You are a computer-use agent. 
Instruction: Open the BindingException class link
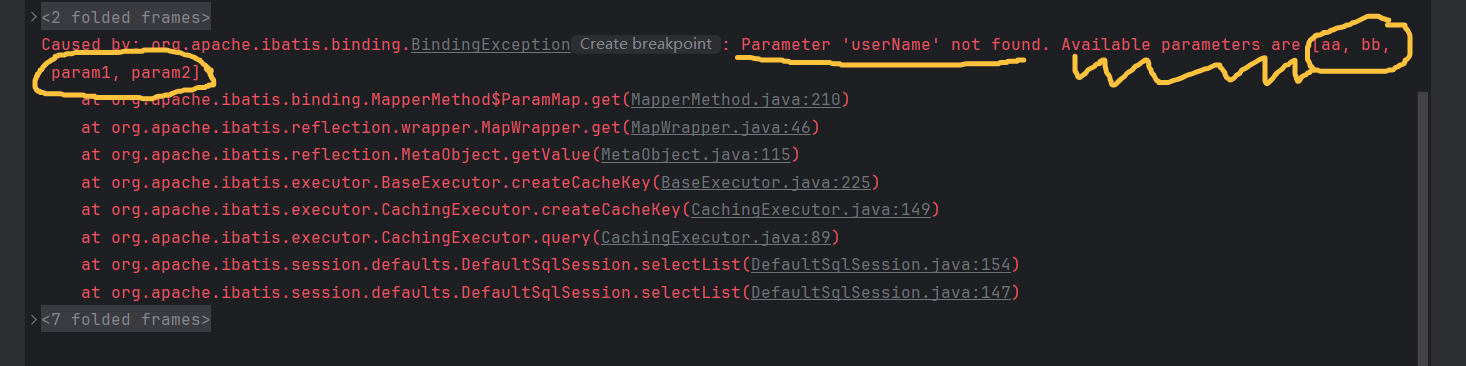pyautogui.click(x=490, y=45)
